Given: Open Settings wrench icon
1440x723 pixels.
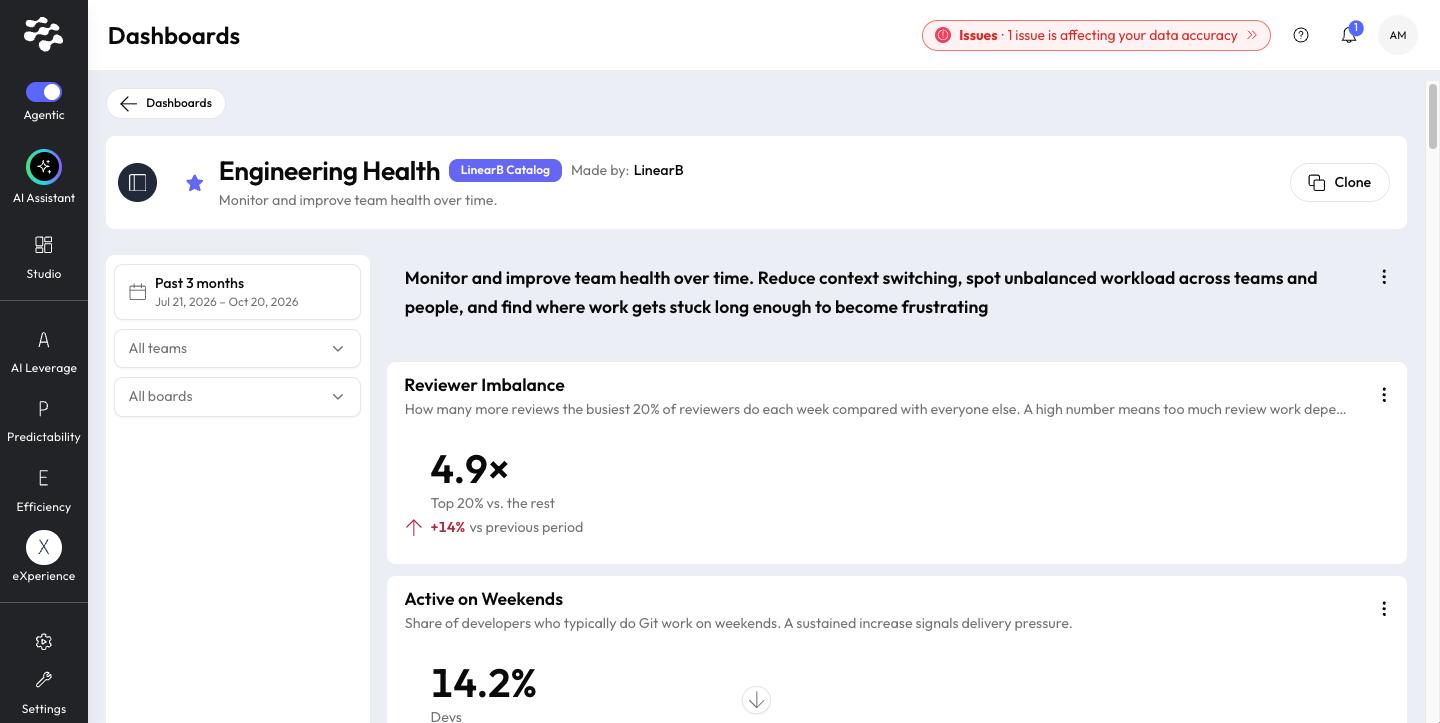Looking at the screenshot, I should tap(44, 680).
